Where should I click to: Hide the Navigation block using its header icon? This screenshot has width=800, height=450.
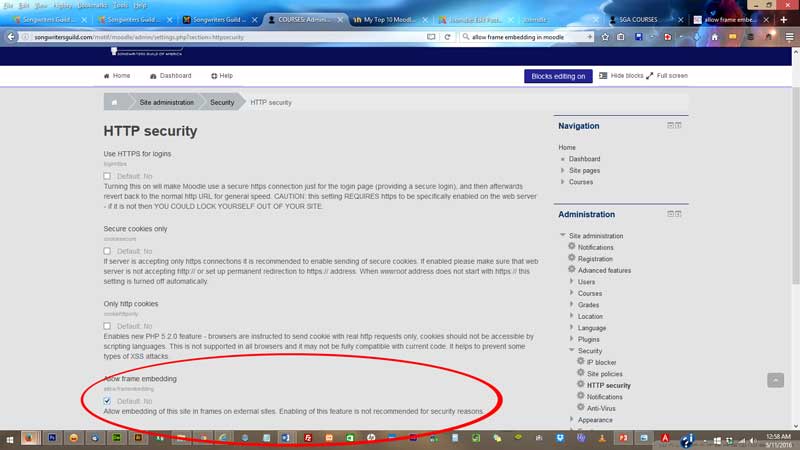(670, 126)
